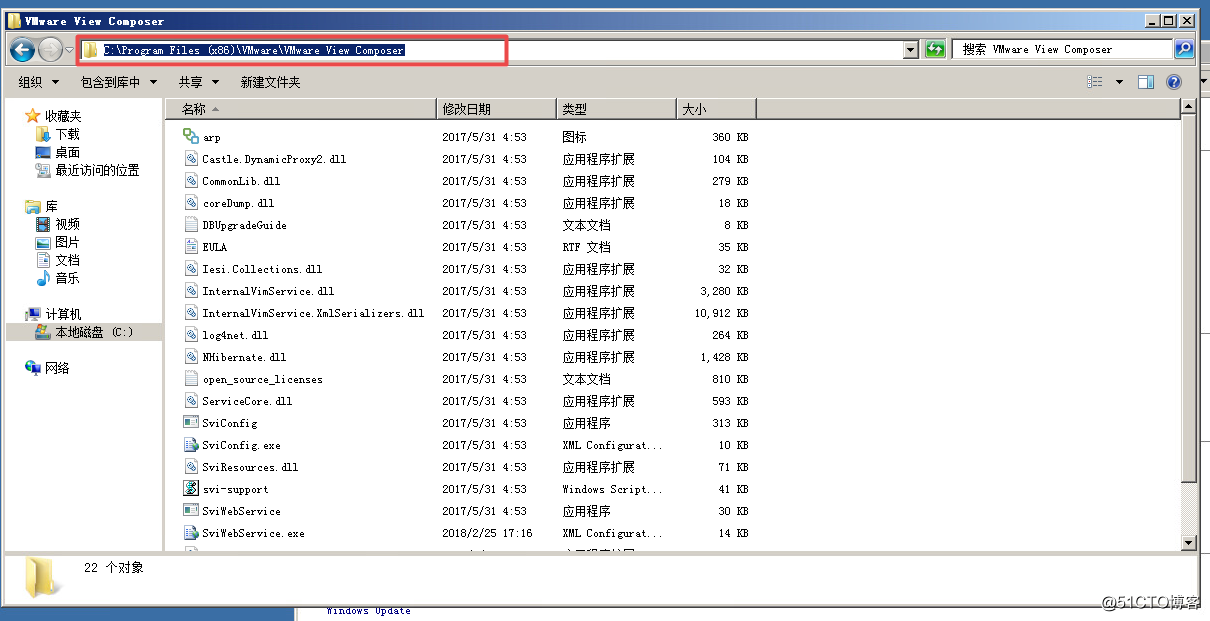Select the file name EULA
Image resolution: width=1210 pixels, height=621 pixels.
point(214,247)
